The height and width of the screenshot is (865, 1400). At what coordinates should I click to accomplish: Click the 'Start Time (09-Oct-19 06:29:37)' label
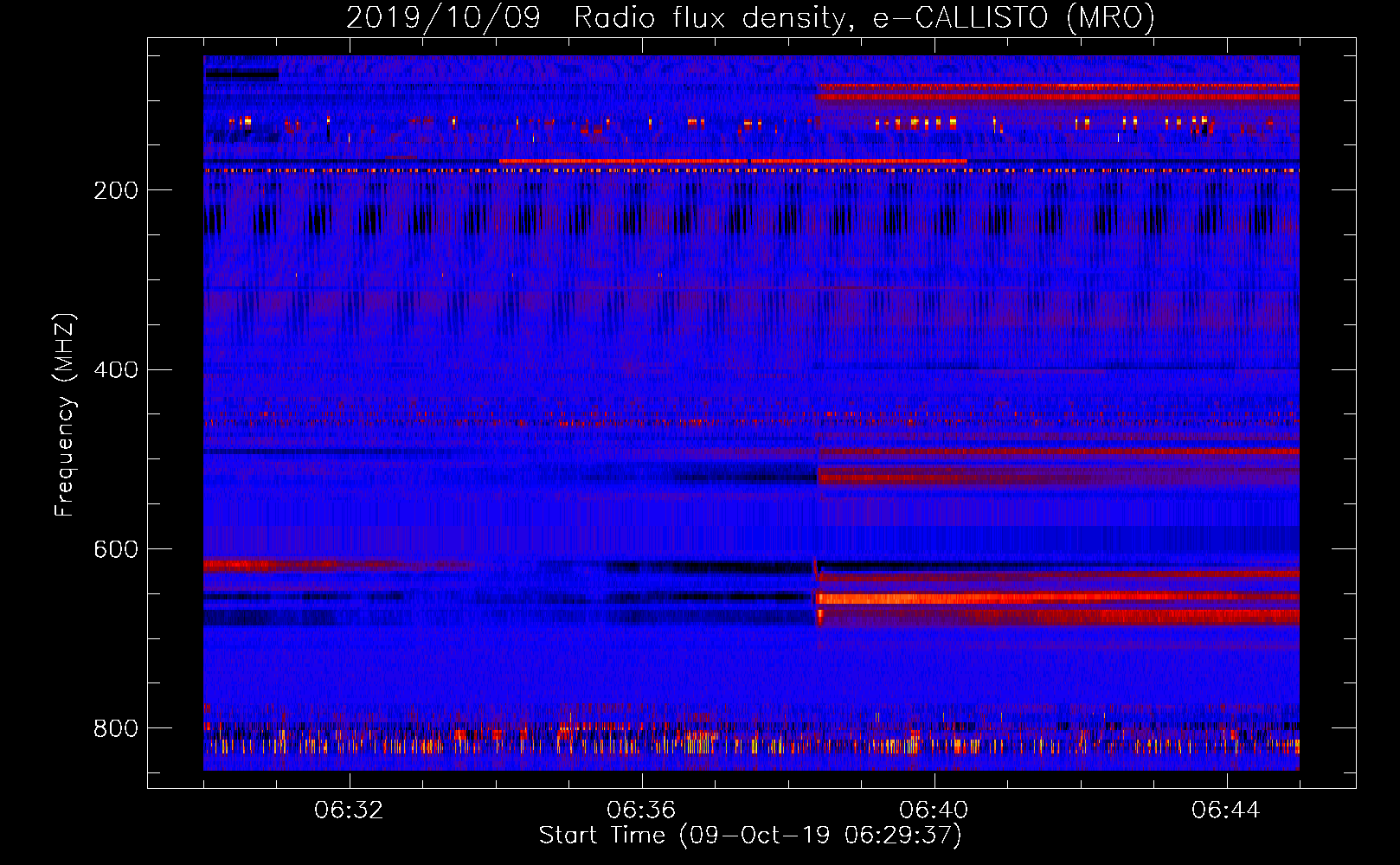750,836
